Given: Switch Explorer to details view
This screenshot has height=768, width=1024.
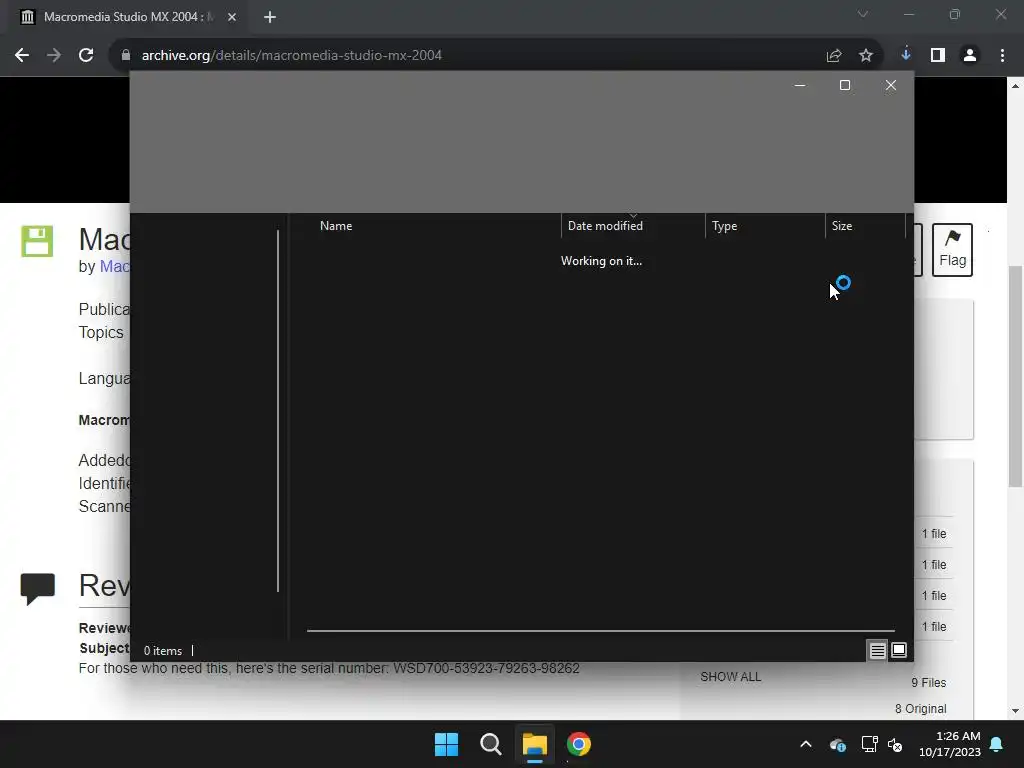Looking at the screenshot, I should (877, 650).
